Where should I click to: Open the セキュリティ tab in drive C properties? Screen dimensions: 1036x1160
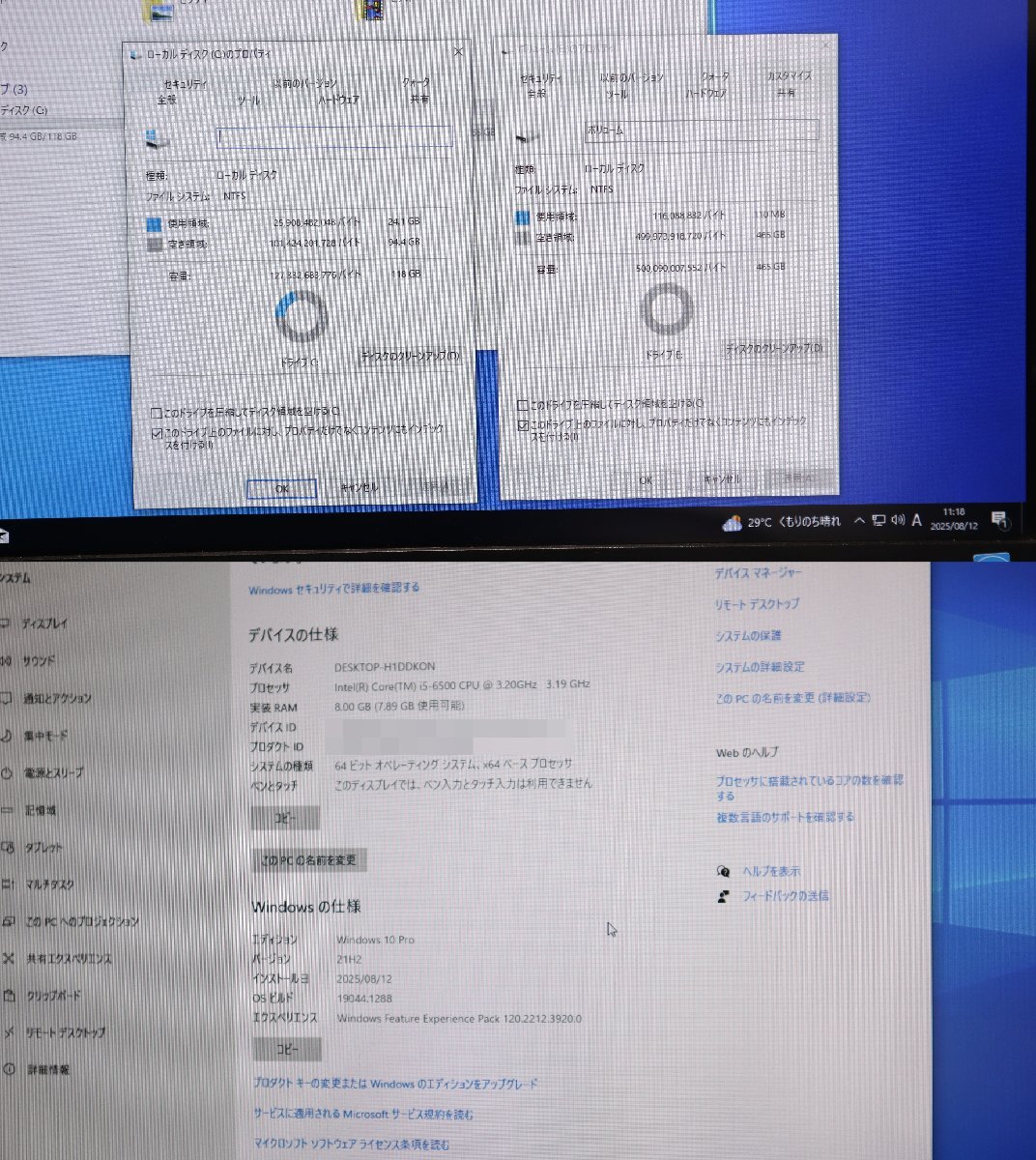click(185, 84)
